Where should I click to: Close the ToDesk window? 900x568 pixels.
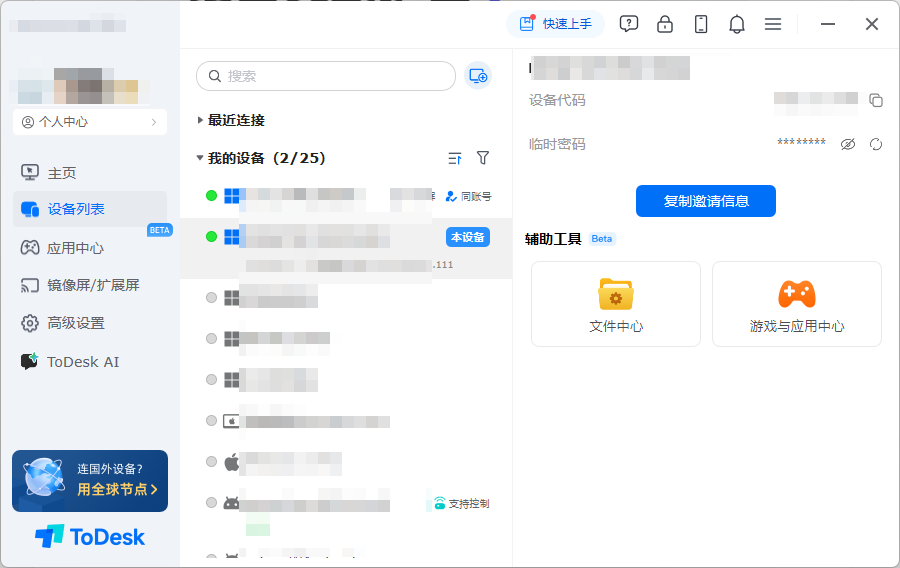pyautogui.click(x=872, y=24)
